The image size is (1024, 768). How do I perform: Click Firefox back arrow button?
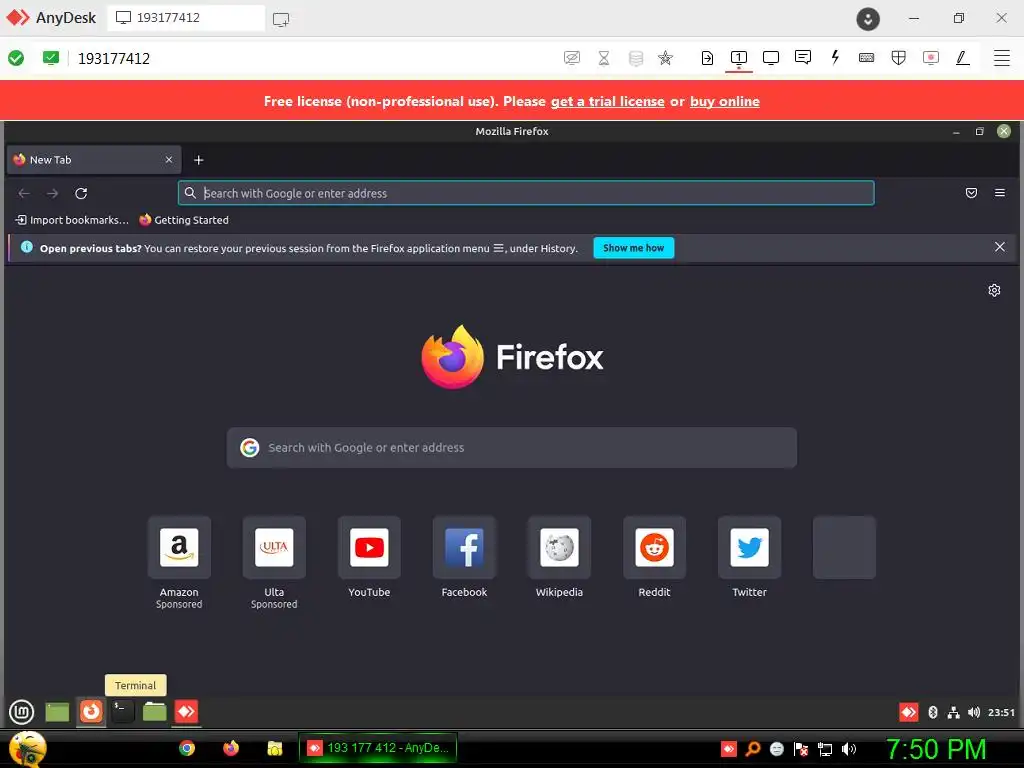tap(24, 193)
